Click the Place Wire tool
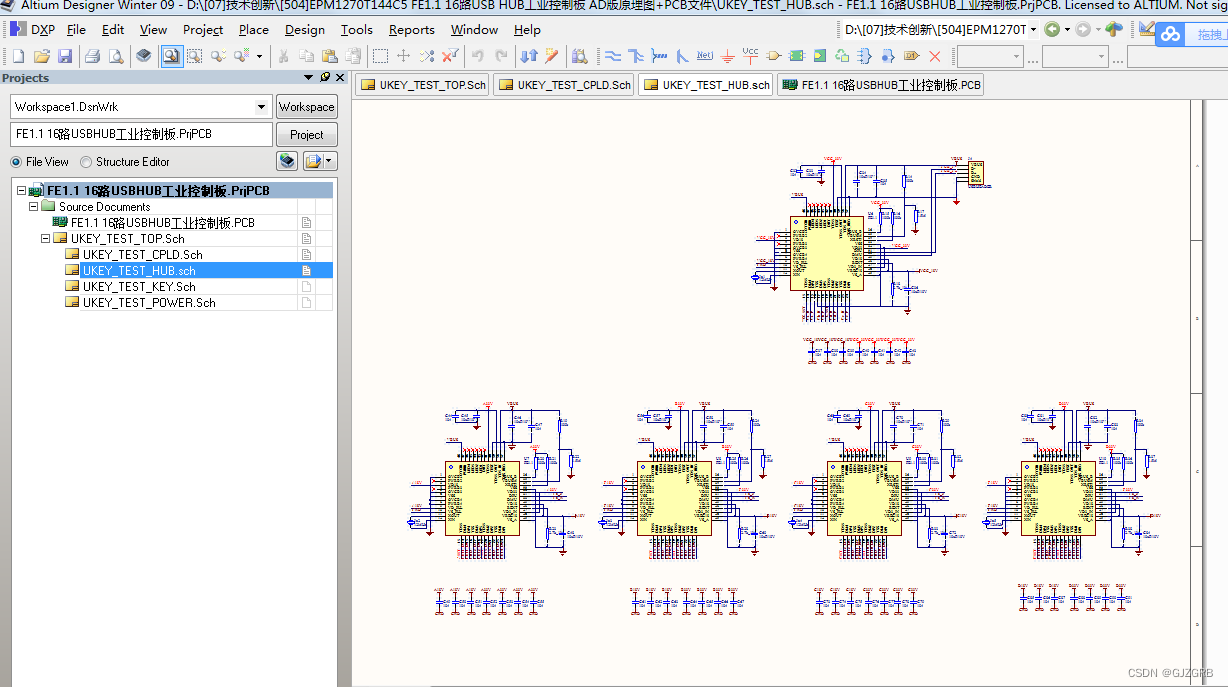The height and width of the screenshot is (687, 1228). (613, 56)
